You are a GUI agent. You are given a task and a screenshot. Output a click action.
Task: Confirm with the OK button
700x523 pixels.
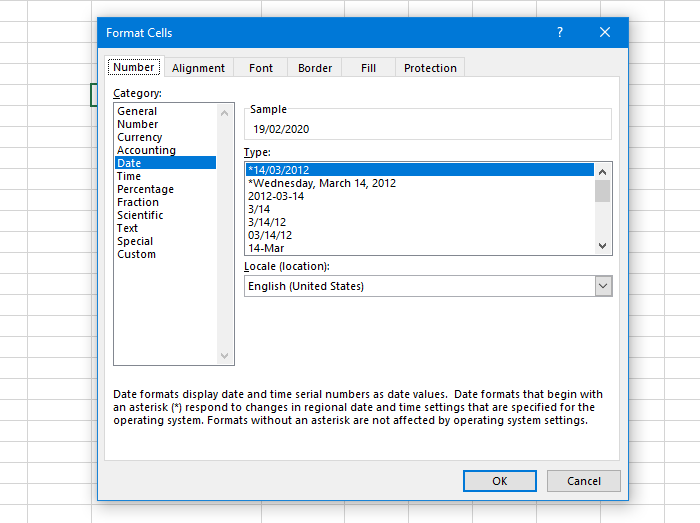(x=500, y=481)
